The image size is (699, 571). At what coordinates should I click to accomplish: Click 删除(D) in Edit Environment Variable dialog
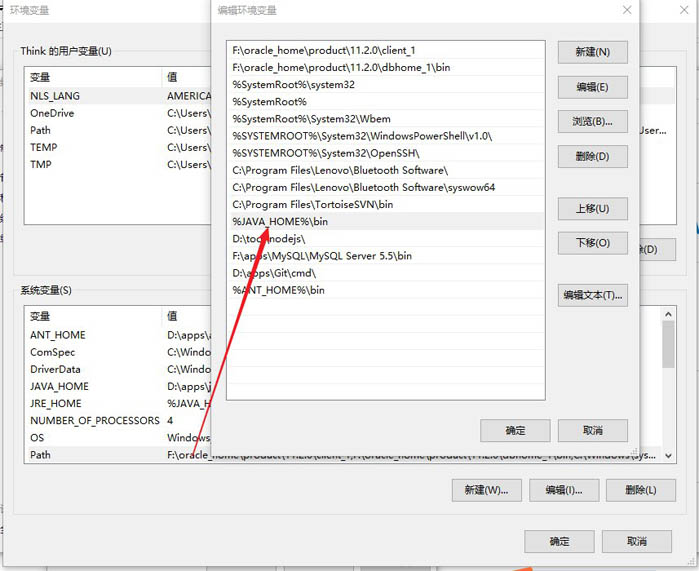[x=592, y=156]
